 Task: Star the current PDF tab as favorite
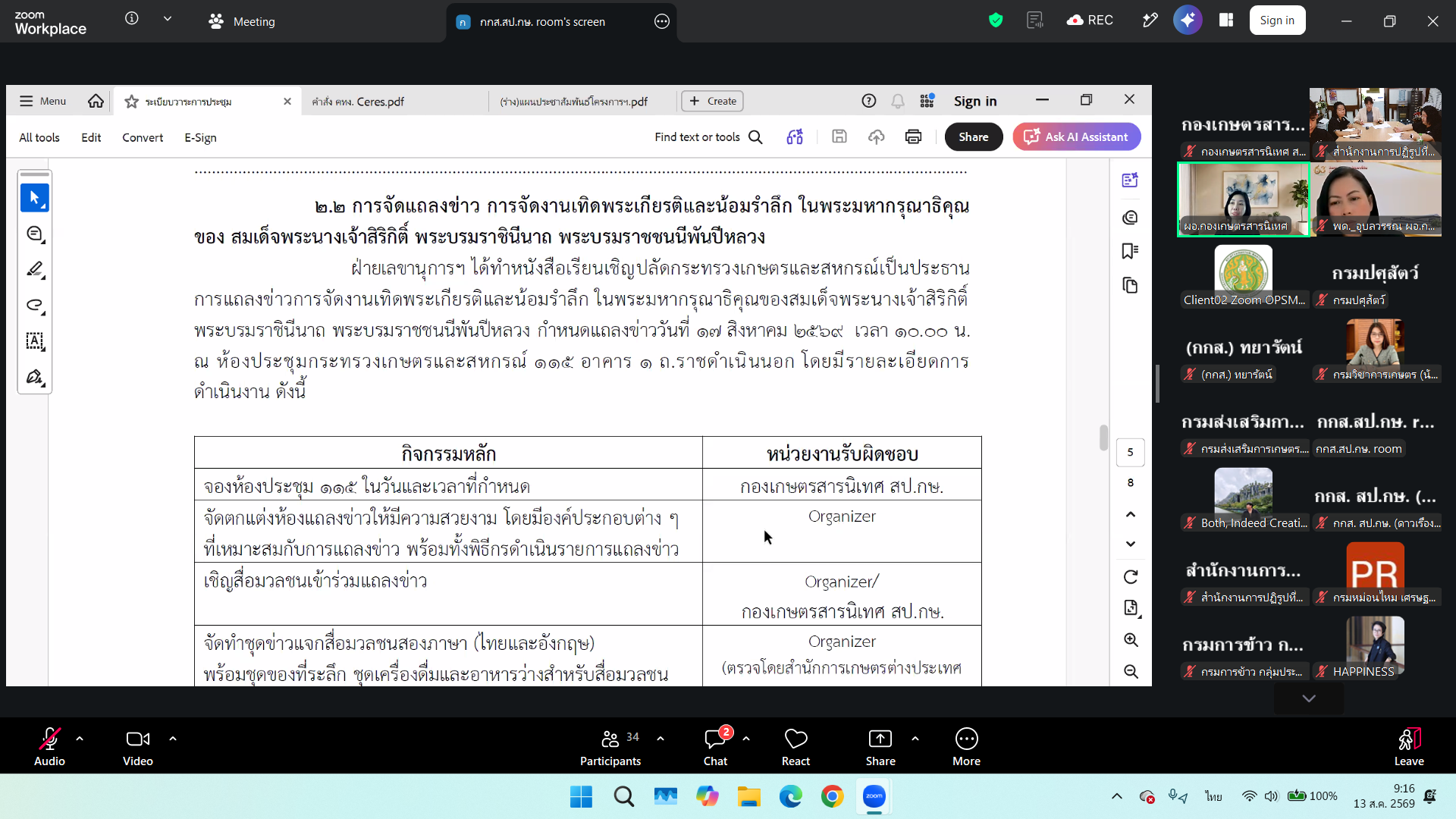131,102
